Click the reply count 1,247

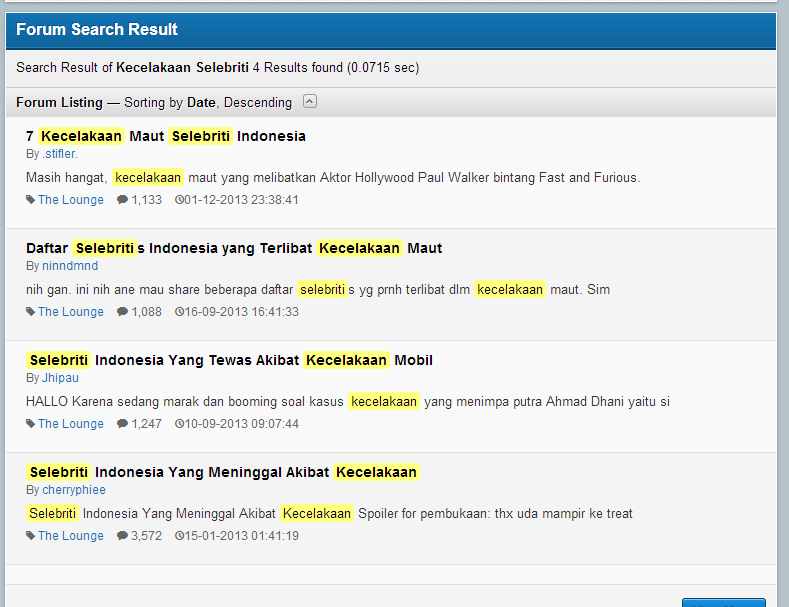click(146, 424)
